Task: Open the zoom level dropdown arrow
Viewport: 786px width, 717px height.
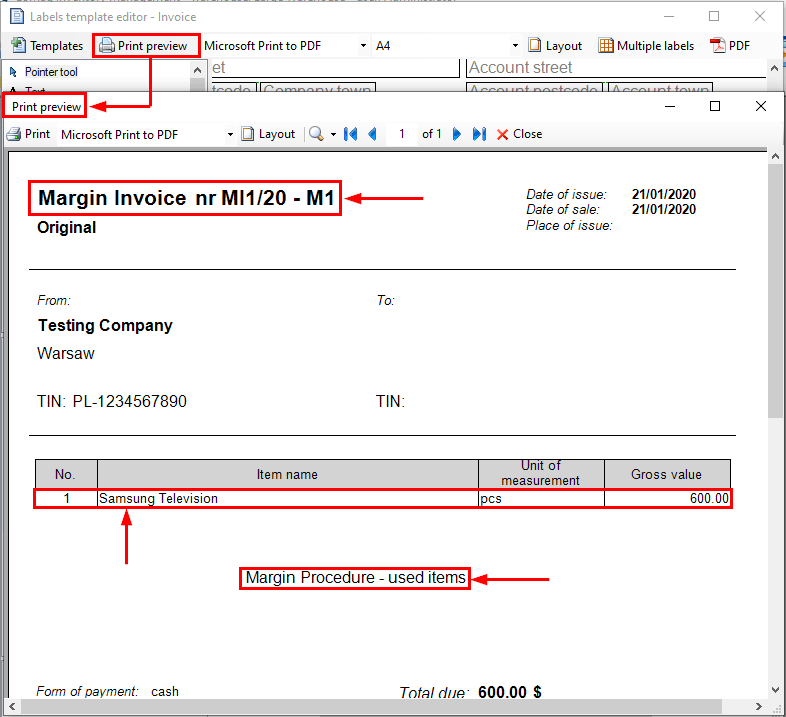Action: coord(333,134)
